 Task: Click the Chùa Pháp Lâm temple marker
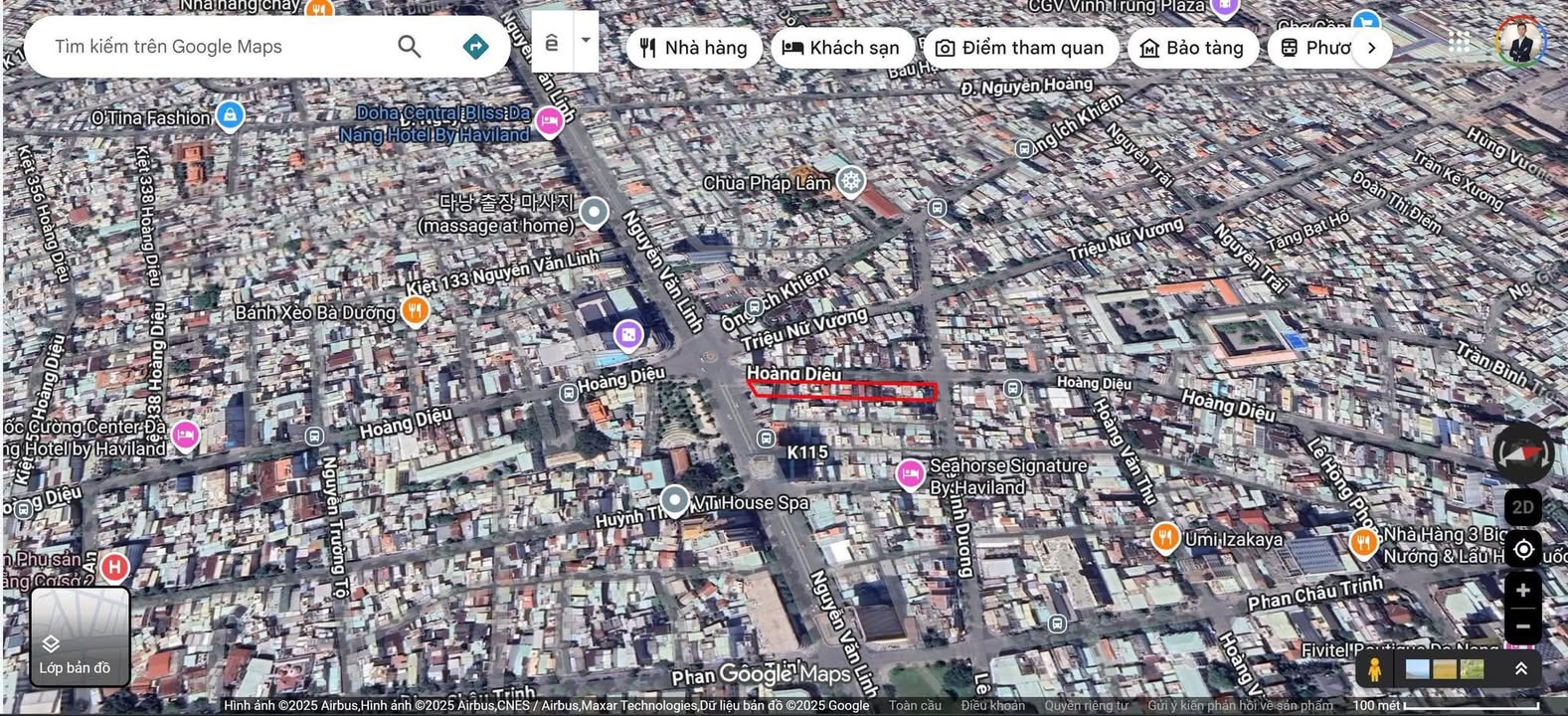[850, 181]
